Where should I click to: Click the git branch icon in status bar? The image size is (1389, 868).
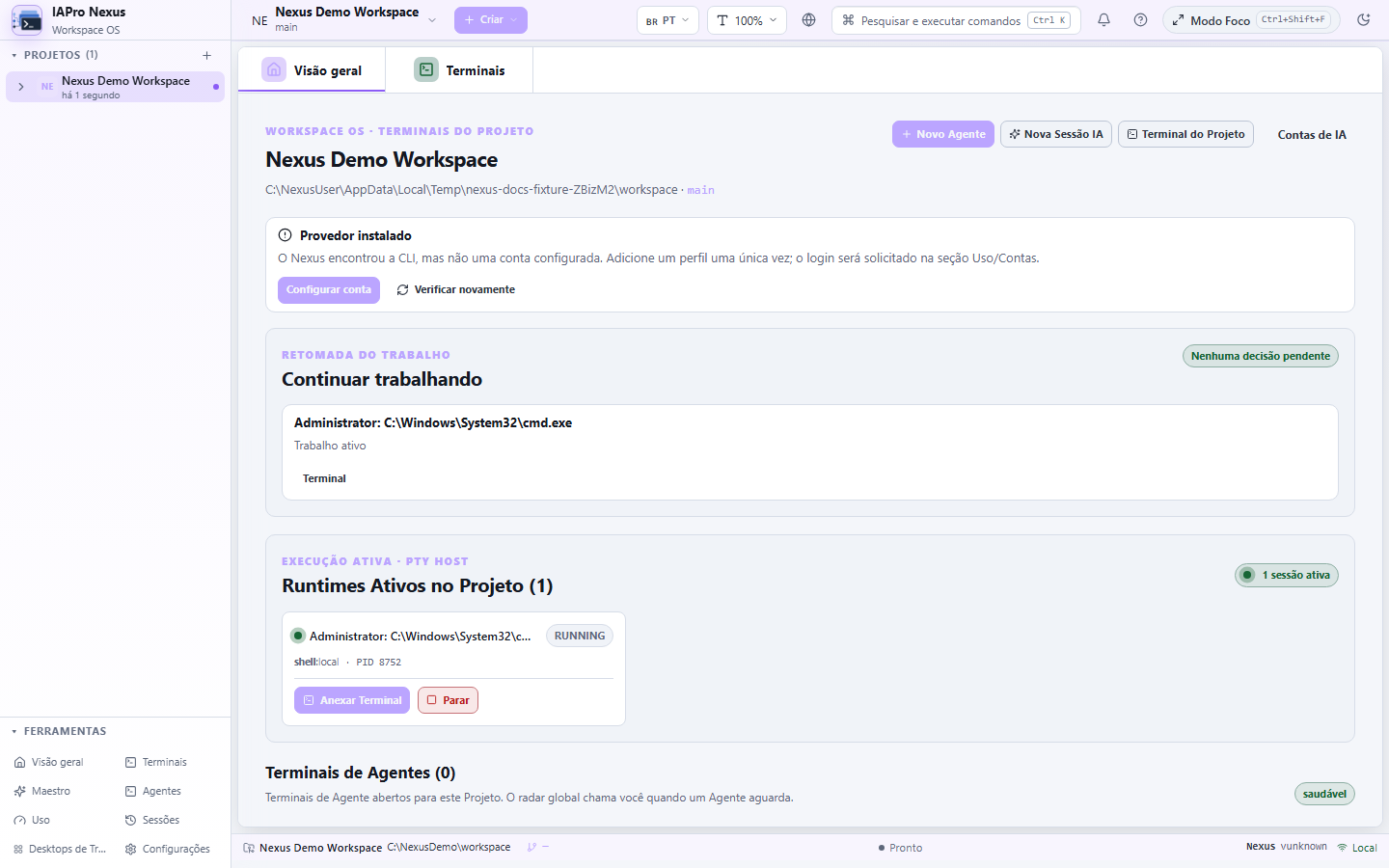click(x=531, y=848)
